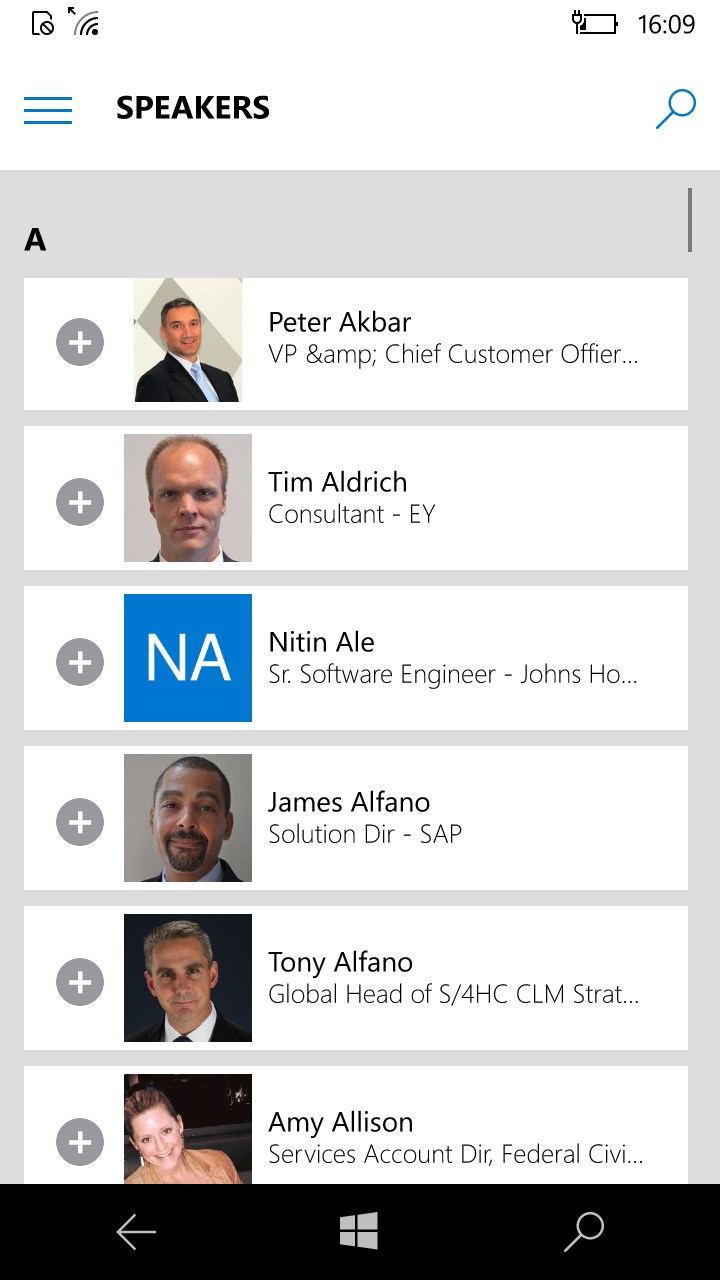The image size is (720, 1280).
Task: Add Tim Aldrich using the plus icon
Action: 80,501
